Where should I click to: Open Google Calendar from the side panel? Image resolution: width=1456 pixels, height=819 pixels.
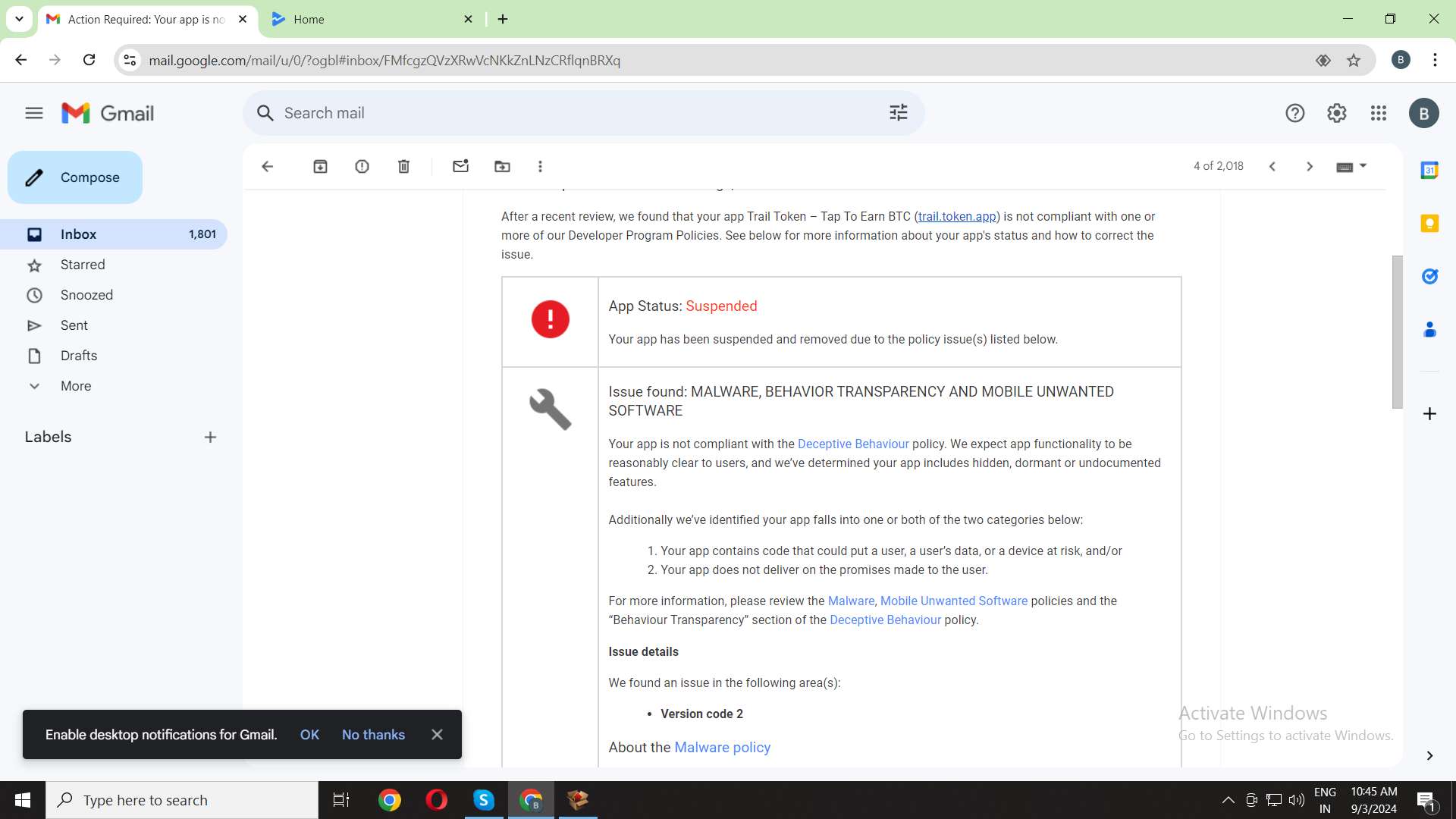[x=1429, y=171]
